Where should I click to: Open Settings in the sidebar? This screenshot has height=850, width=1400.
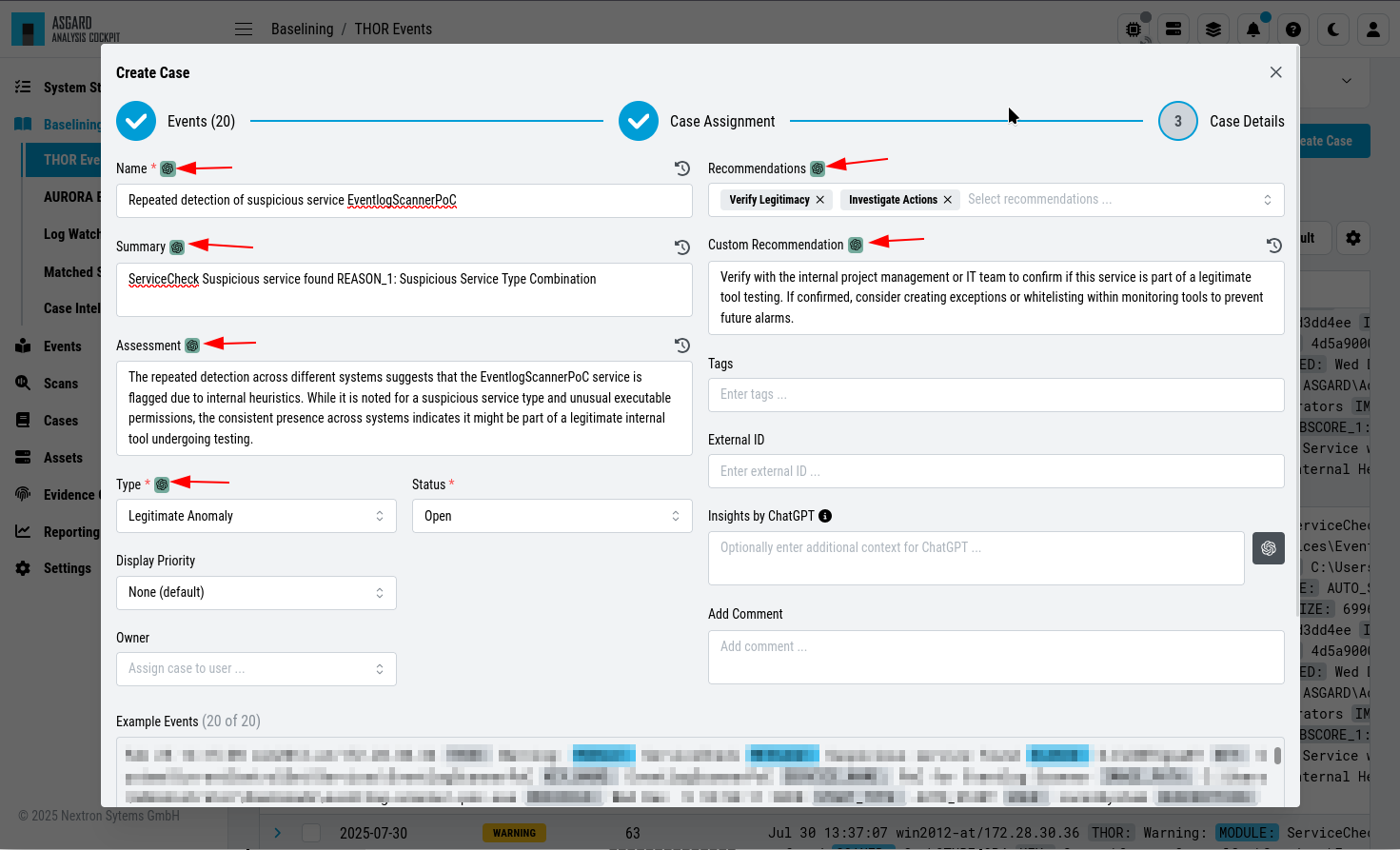pyautogui.click(x=55, y=568)
